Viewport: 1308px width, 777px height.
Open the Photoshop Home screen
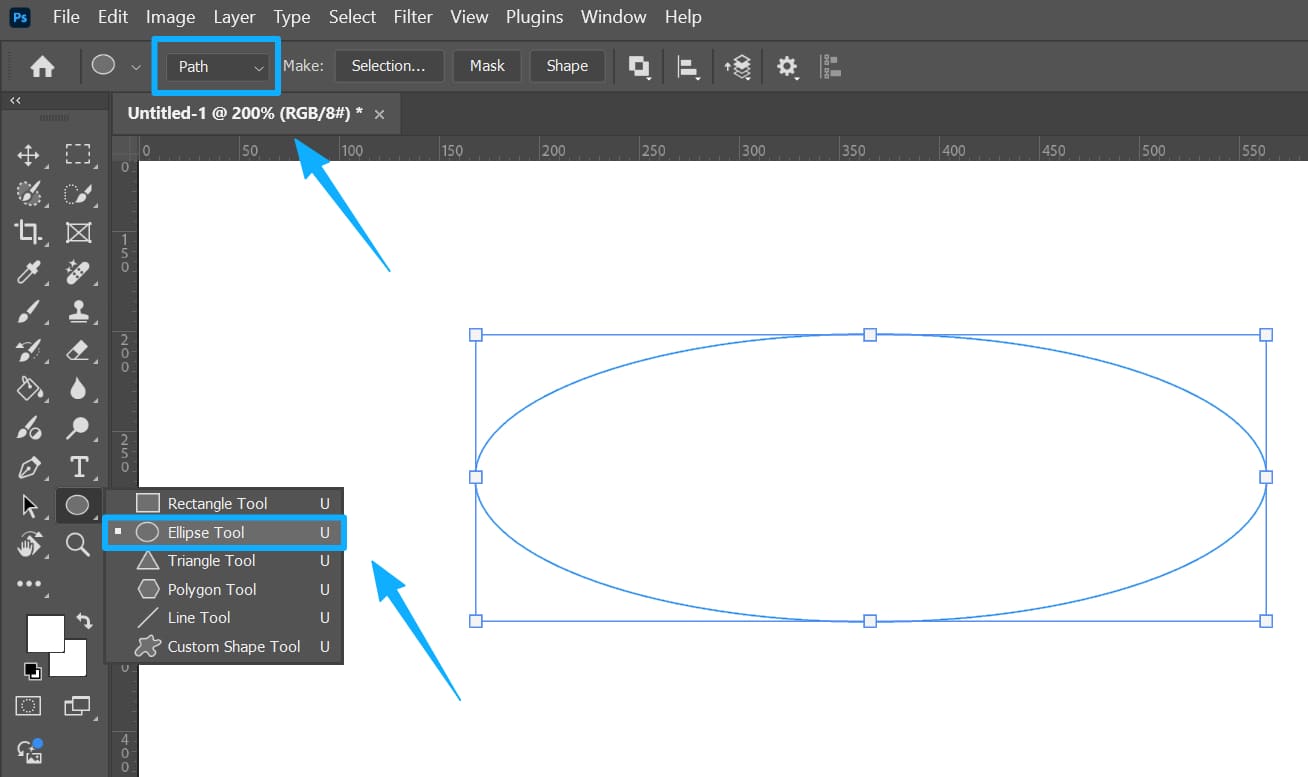pos(40,66)
